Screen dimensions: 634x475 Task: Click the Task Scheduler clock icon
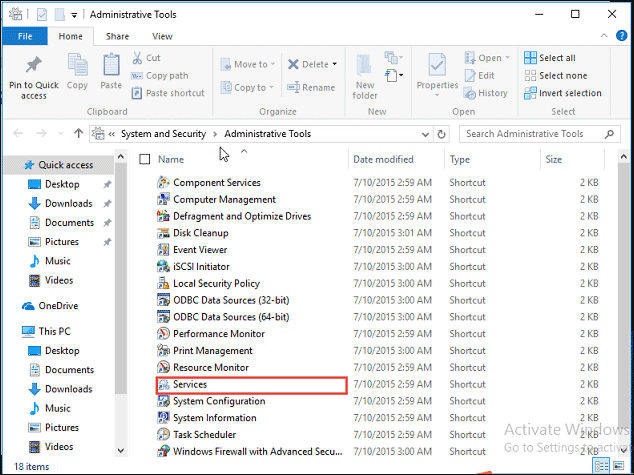[x=163, y=435]
